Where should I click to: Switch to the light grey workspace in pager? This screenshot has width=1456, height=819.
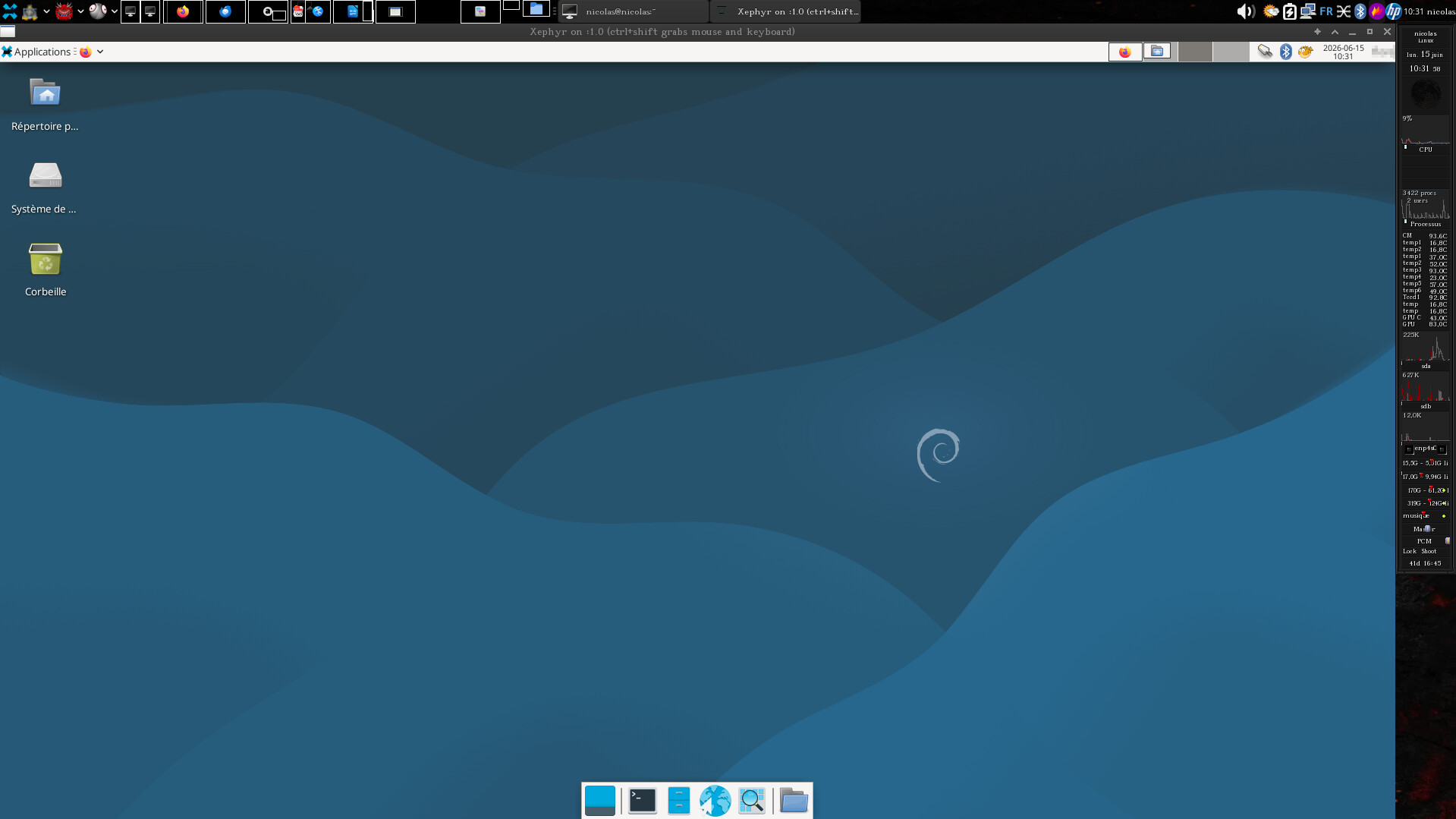(1231, 52)
